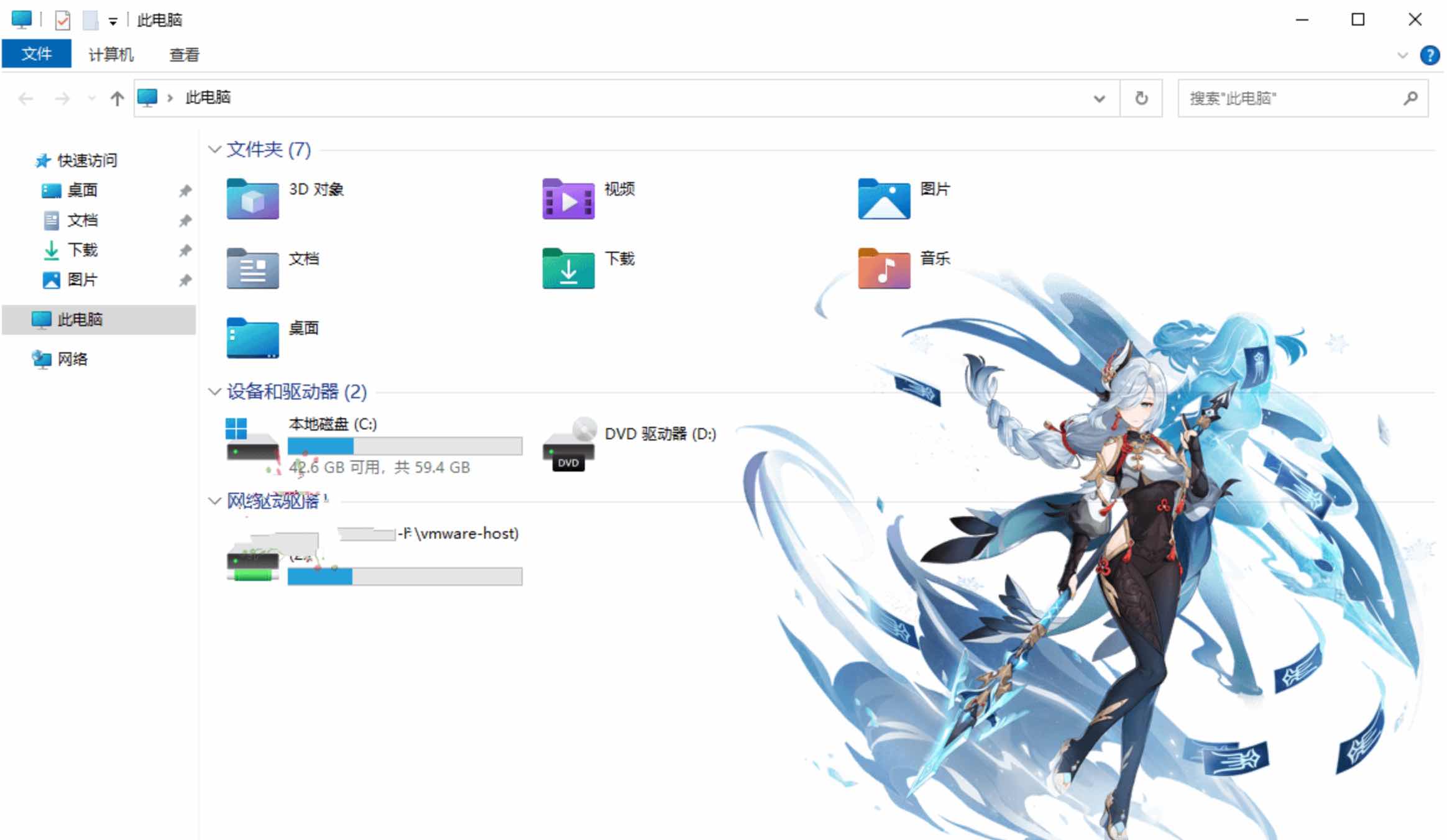The height and width of the screenshot is (840, 1447).
Task: Select 图片 in the sidebar
Action: [x=82, y=280]
